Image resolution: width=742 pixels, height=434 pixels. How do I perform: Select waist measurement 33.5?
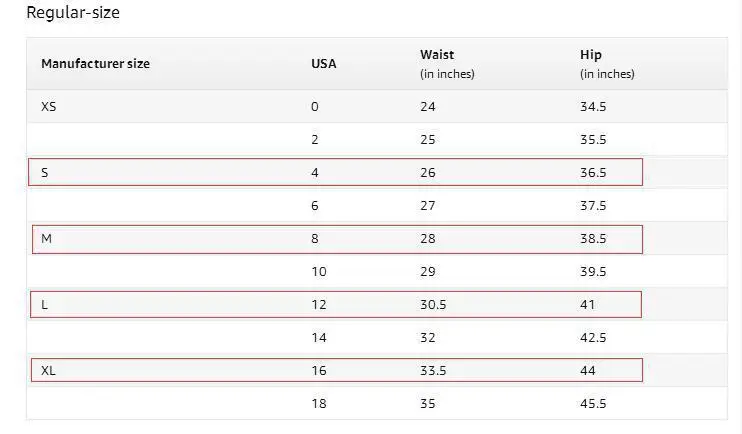click(x=433, y=370)
